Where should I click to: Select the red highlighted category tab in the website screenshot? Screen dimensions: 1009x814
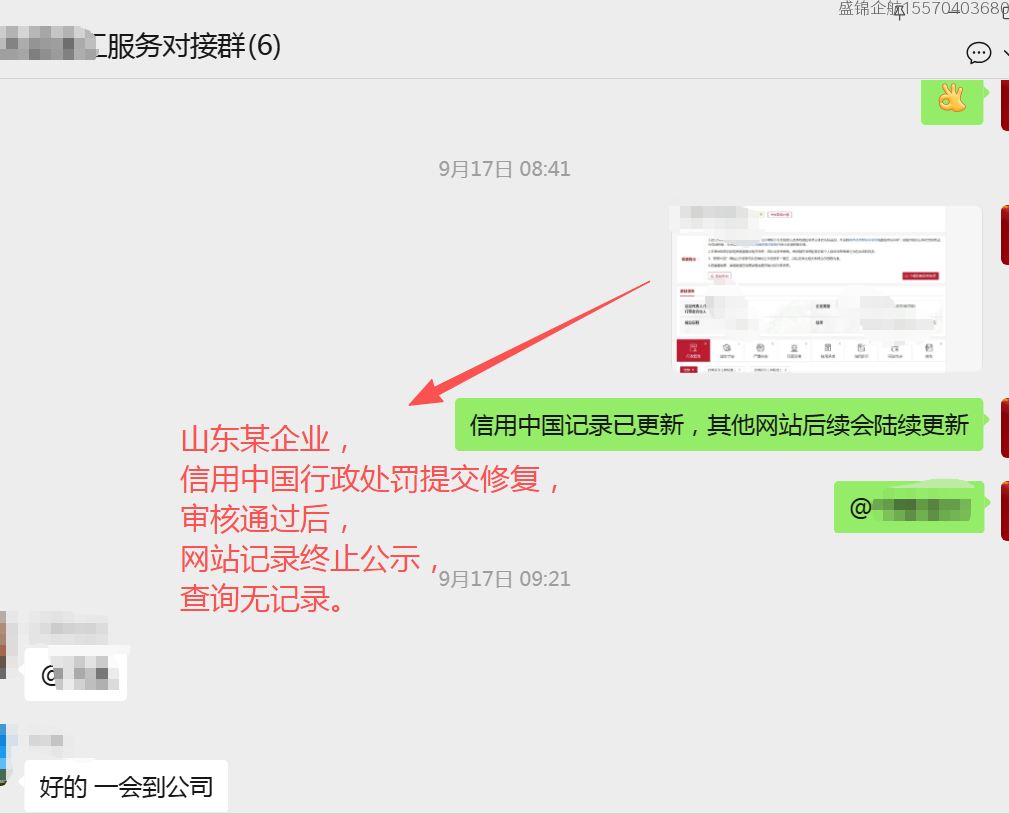click(x=693, y=349)
